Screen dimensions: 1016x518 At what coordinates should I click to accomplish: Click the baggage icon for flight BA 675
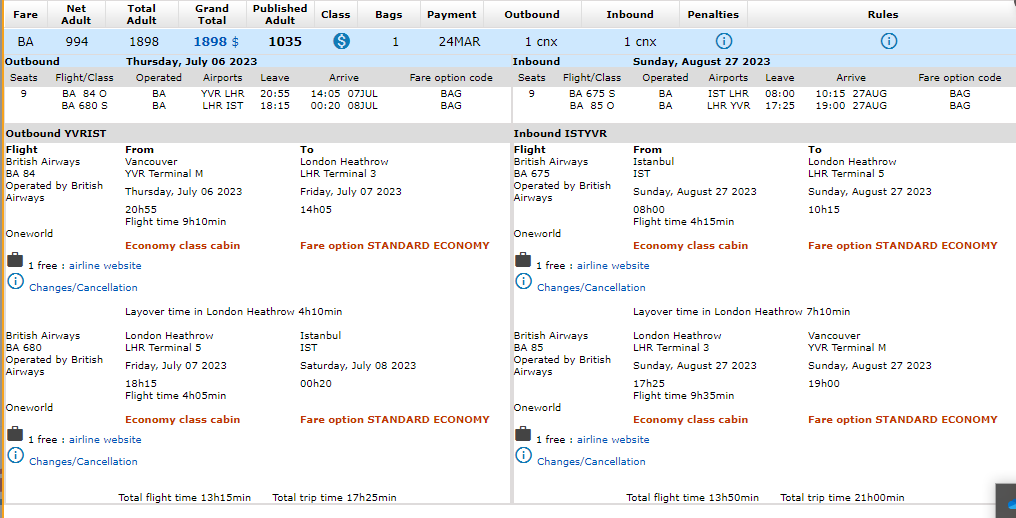523,261
